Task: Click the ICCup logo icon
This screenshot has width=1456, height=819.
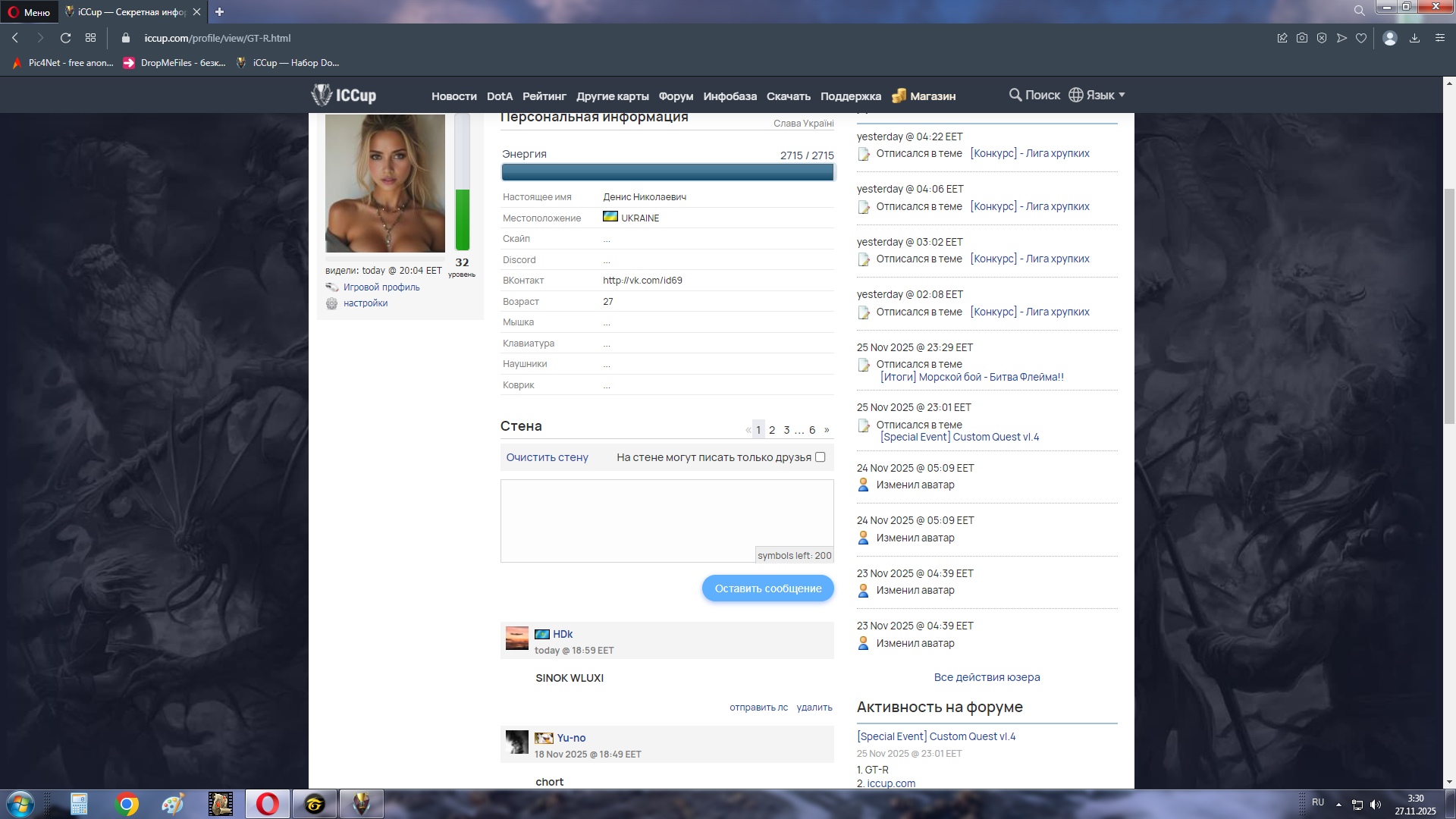Action: (x=322, y=95)
